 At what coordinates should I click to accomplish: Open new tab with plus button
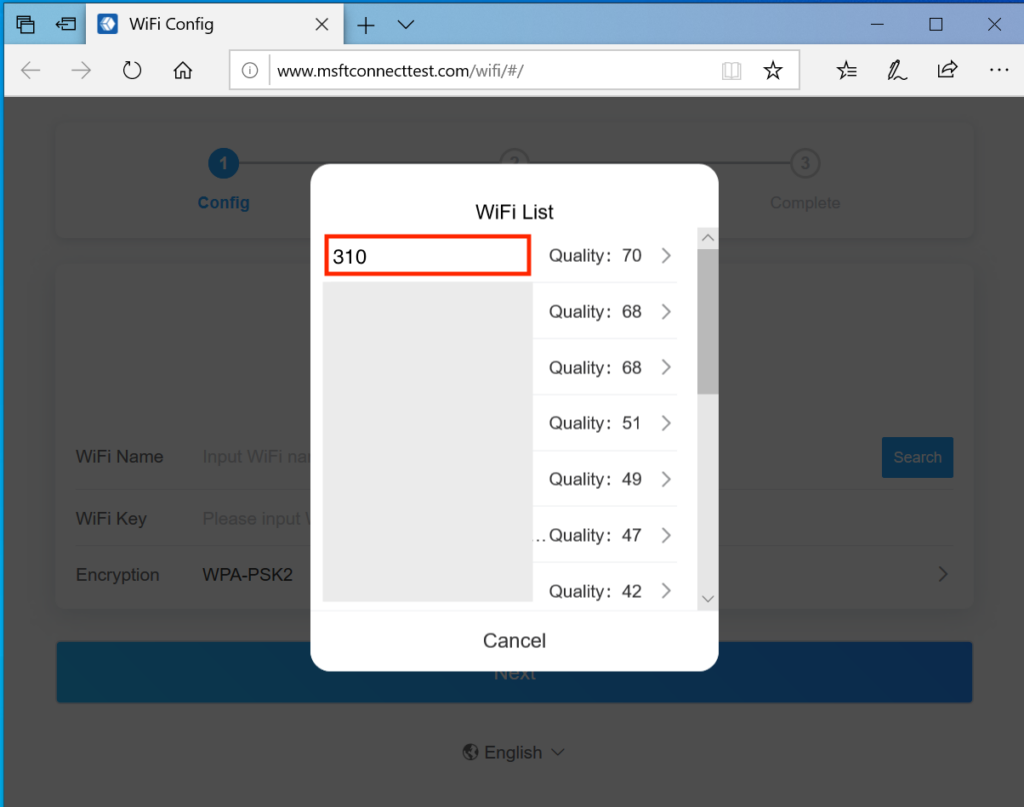366,25
